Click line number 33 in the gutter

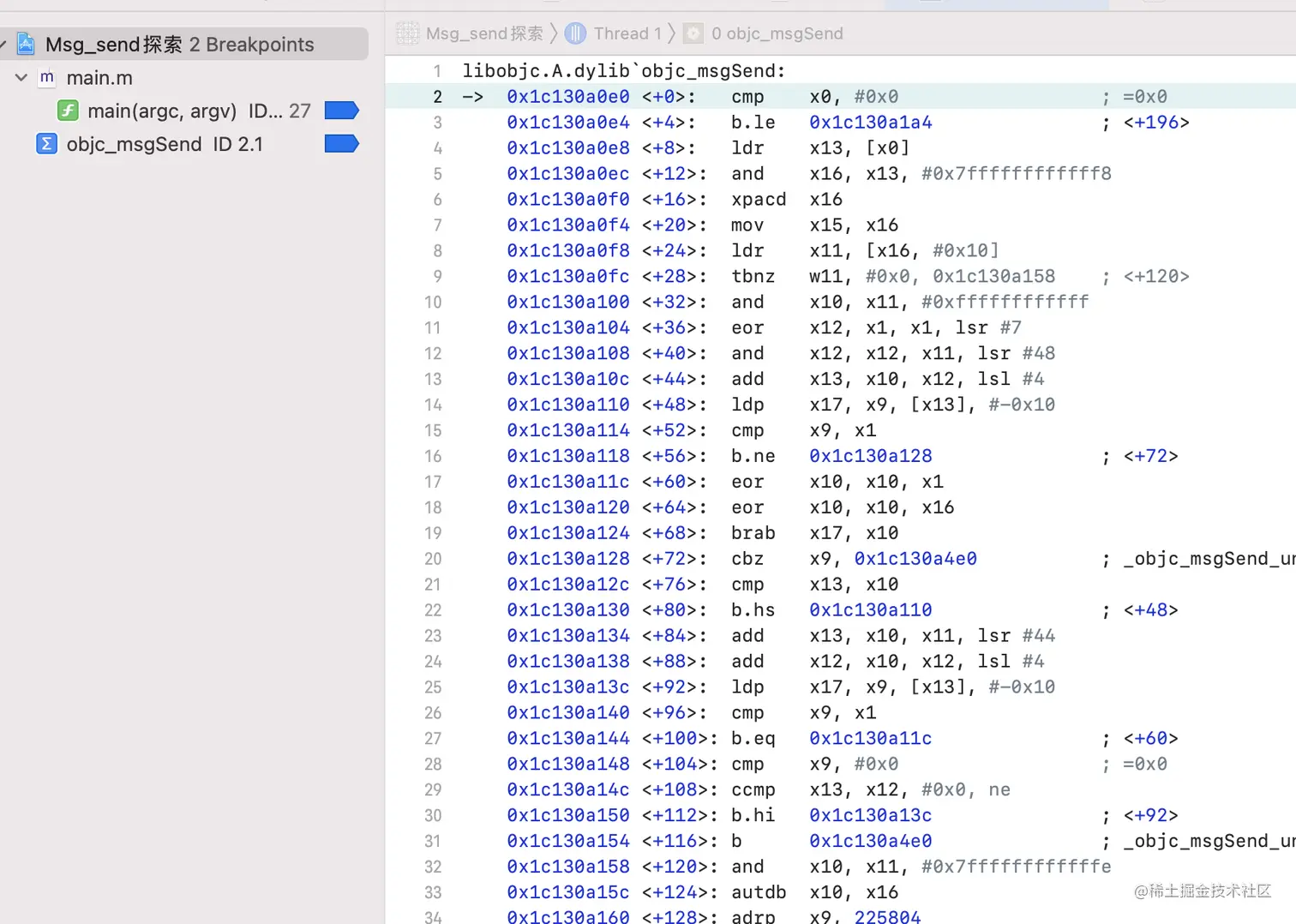point(433,892)
